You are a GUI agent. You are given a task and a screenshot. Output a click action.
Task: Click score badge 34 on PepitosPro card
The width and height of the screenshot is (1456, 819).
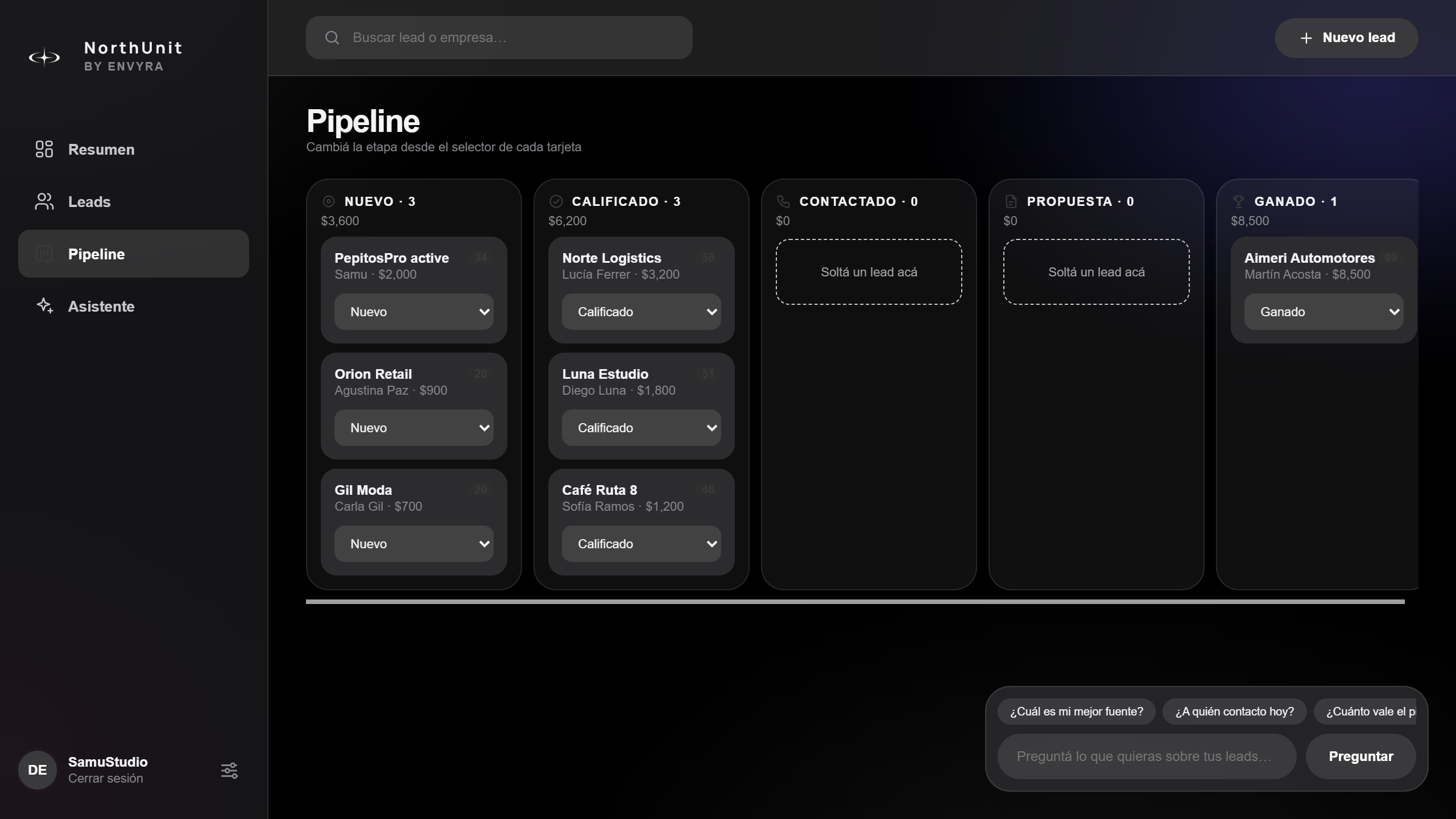coord(481,258)
